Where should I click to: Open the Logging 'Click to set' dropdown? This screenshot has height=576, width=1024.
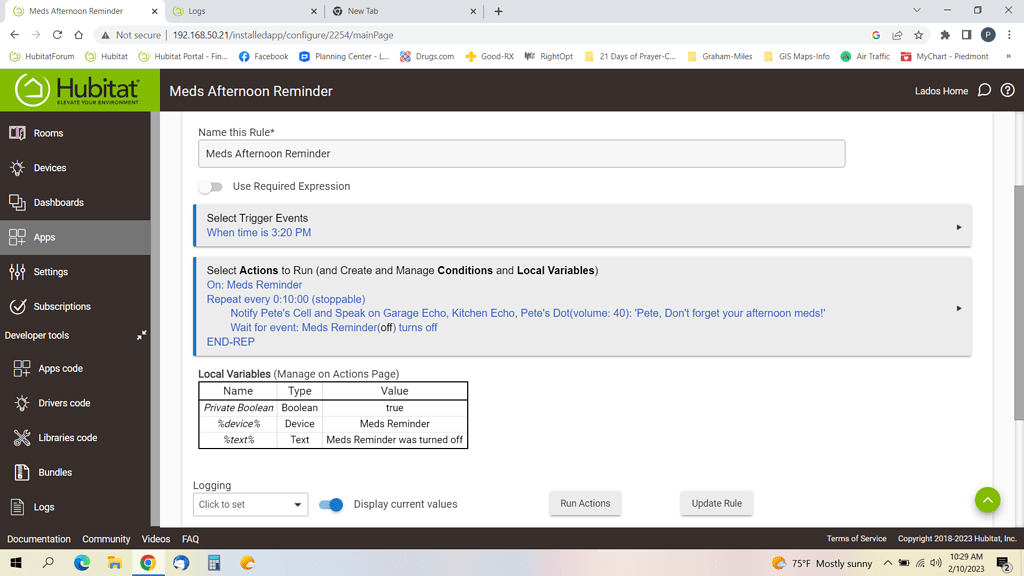tap(250, 505)
